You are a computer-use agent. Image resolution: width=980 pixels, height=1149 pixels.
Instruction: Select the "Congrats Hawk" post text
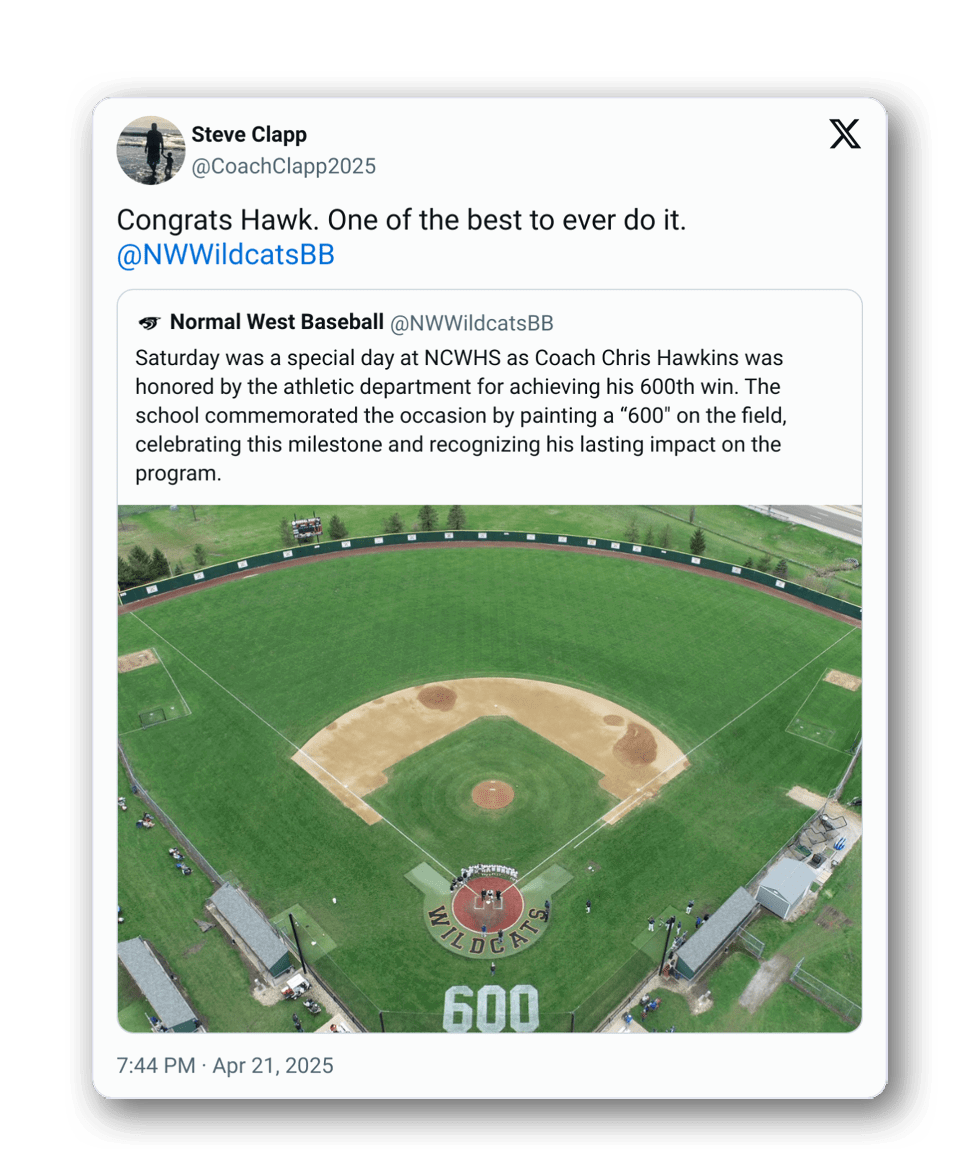coord(402,220)
